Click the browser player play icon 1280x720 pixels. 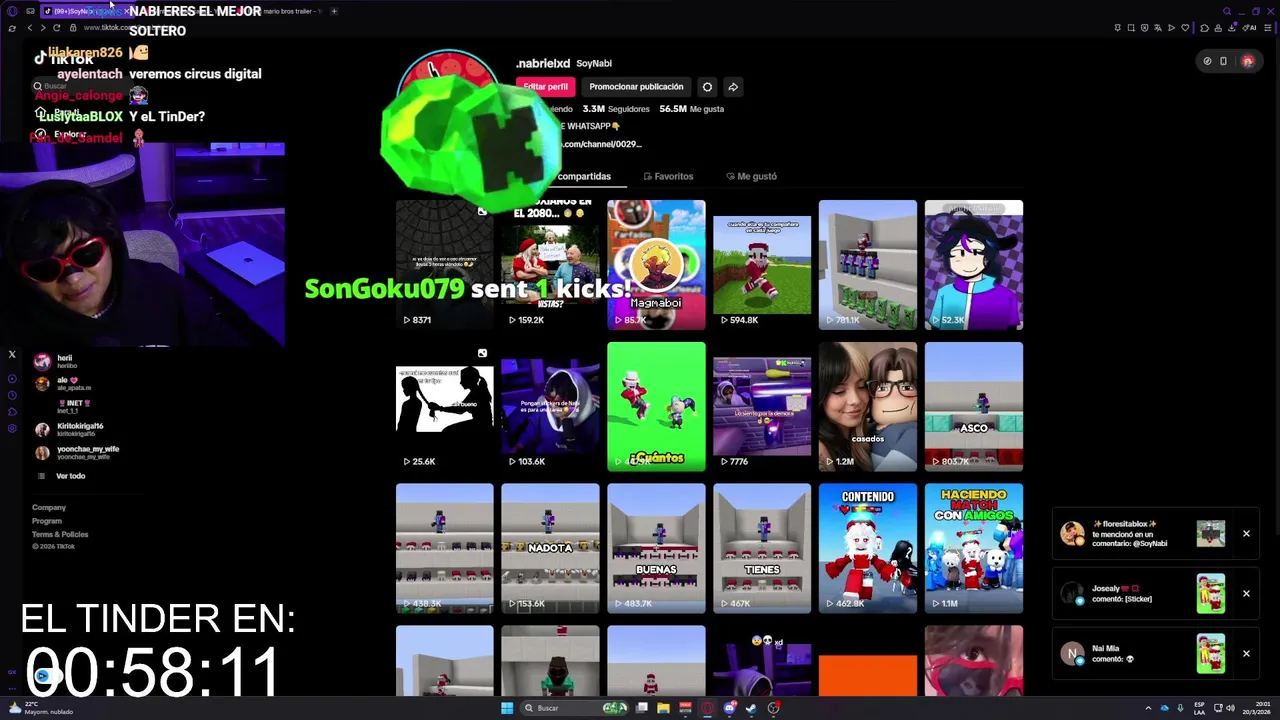coord(1171,28)
